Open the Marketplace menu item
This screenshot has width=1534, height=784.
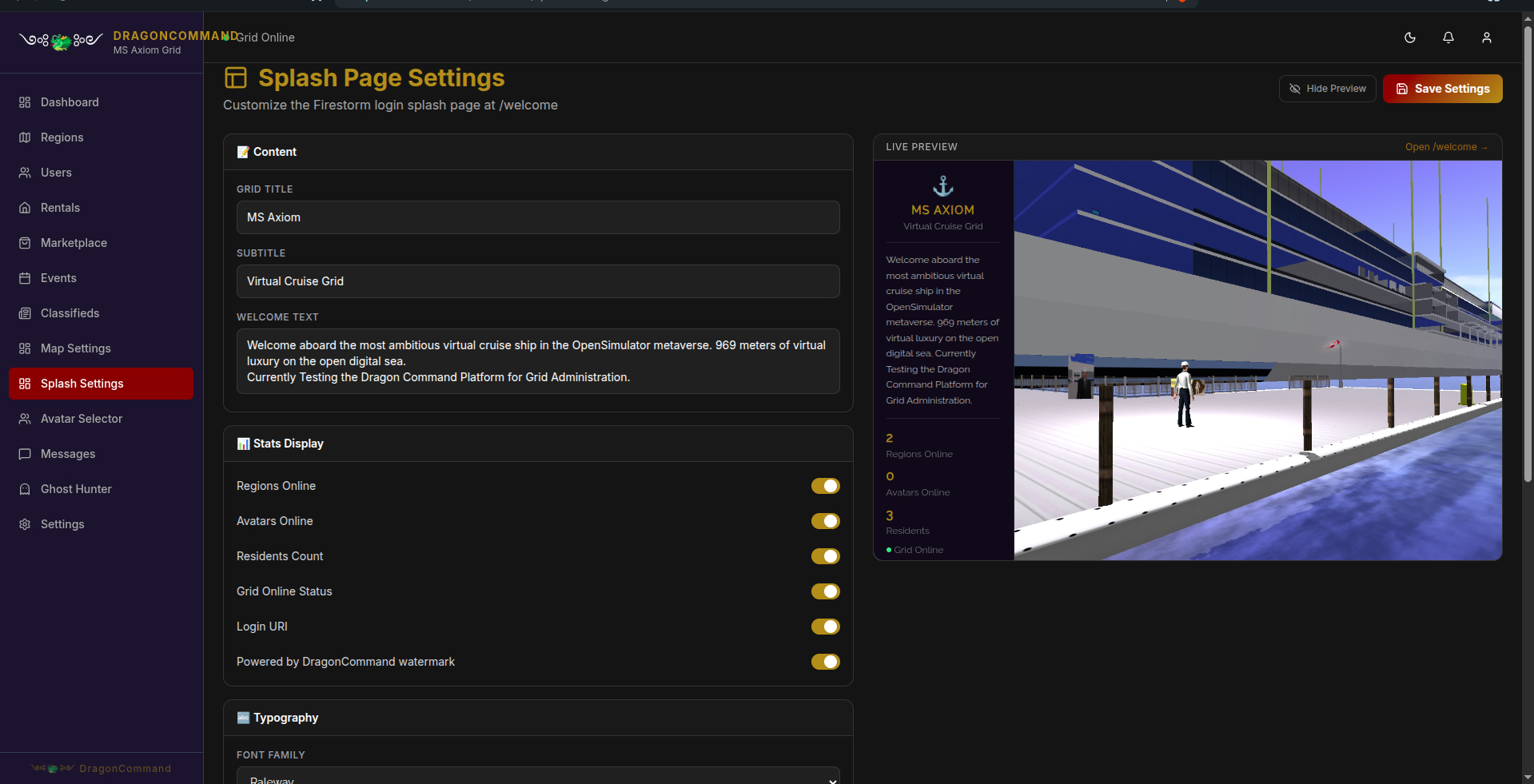pos(101,243)
